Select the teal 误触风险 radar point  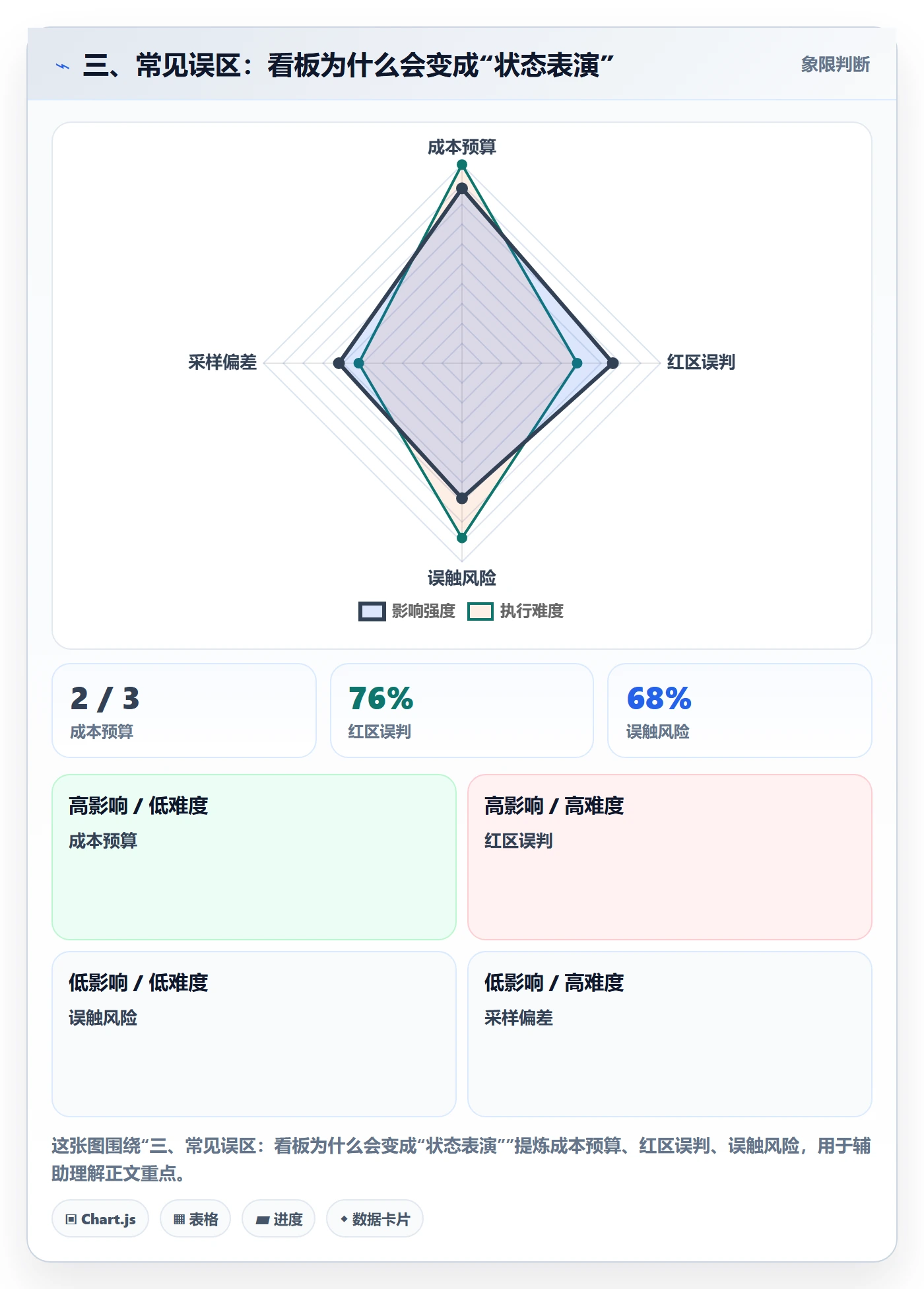click(462, 538)
